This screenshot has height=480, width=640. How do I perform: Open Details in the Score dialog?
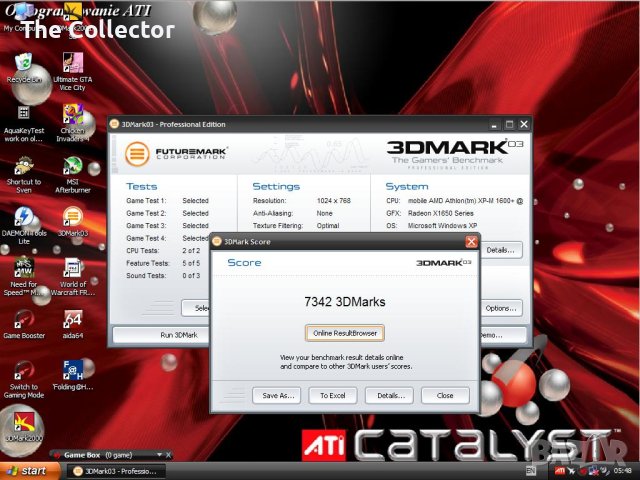[389, 396]
